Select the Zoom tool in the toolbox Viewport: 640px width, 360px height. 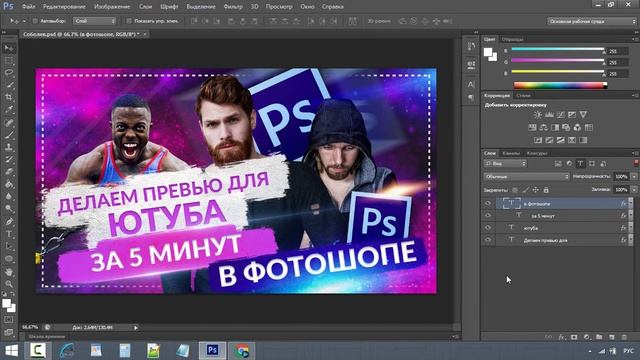(x=9, y=284)
